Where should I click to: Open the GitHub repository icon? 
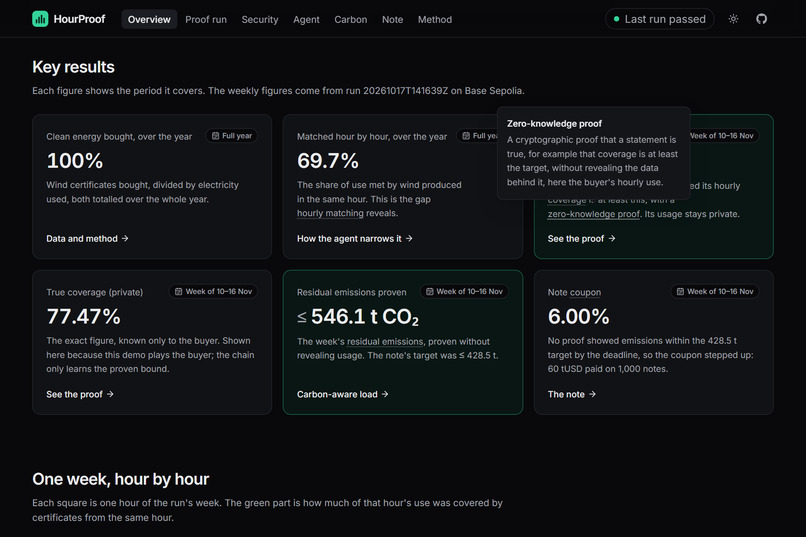click(x=761, y=19)
